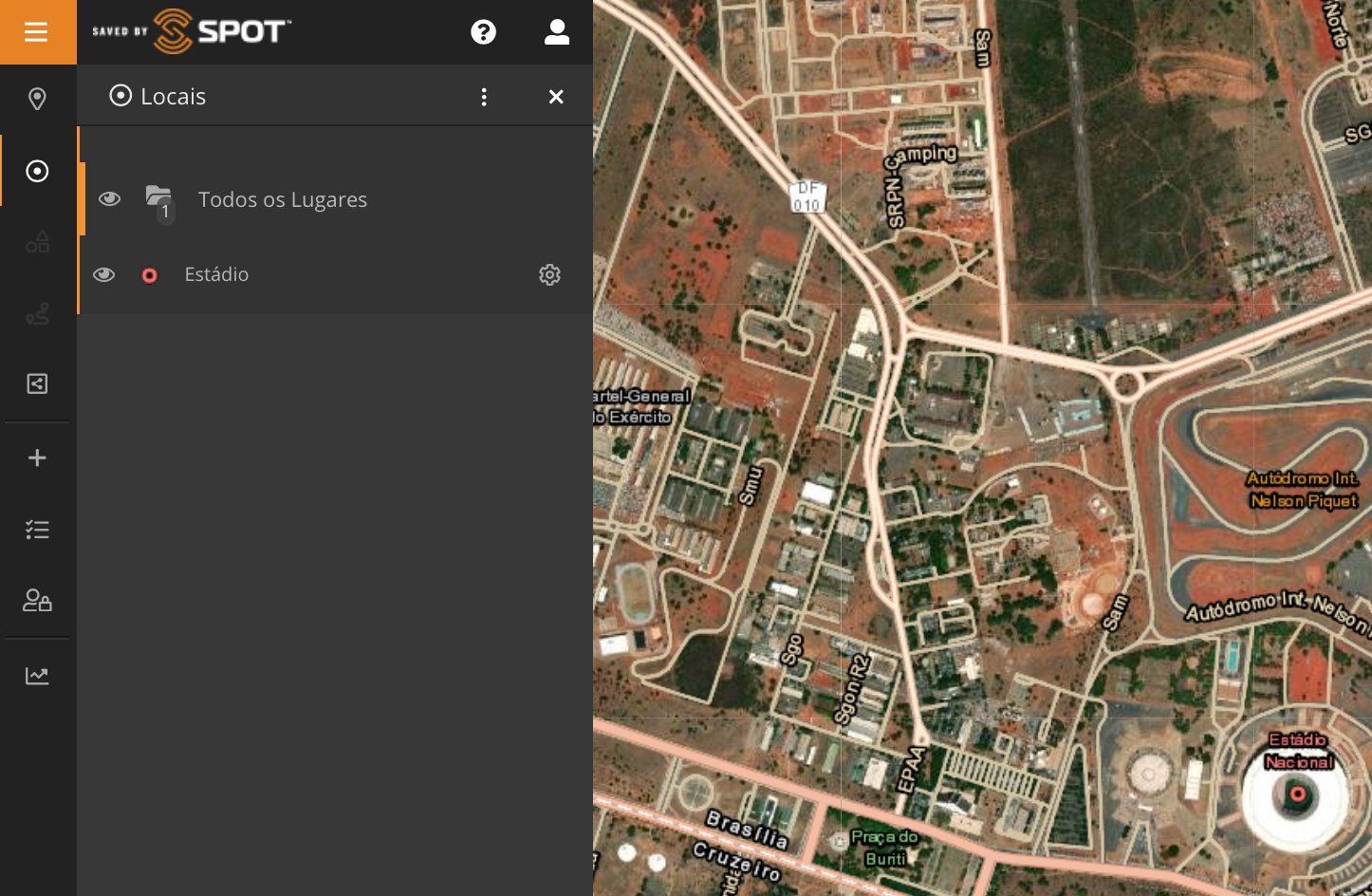Open the hamburger main menu
The height and width of the screenshot is (896, 1372).
coord(36,32)
